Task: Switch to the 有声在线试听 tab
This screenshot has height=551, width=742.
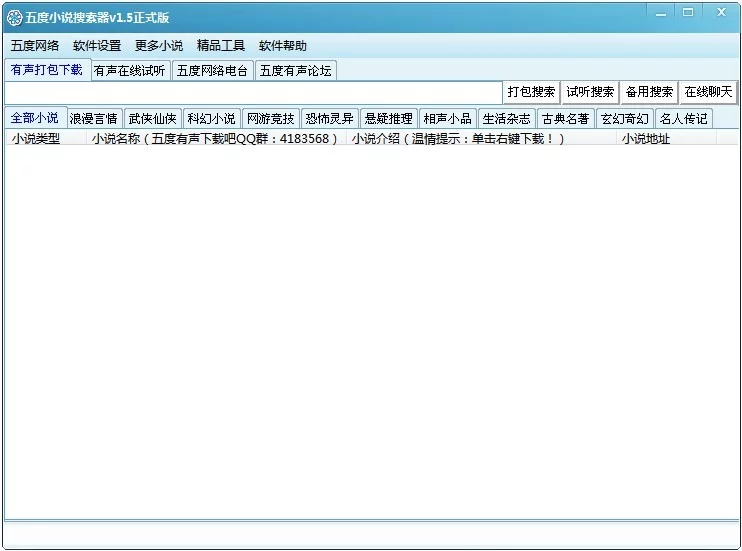Action: [x=130, y=70]
